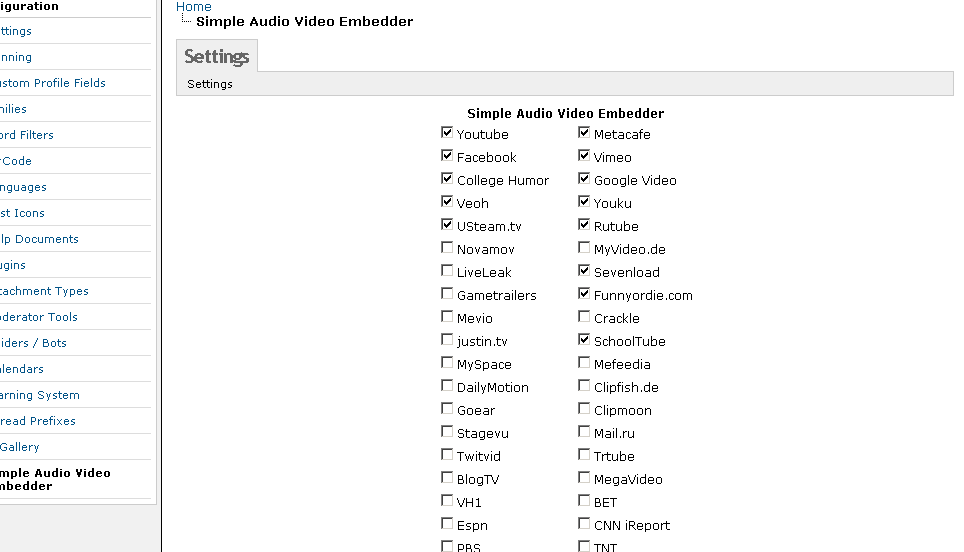The height and width of the screenshot is (552, 964).
Task: Check the DailyMotion checkbox
Action: pos(447,386)
